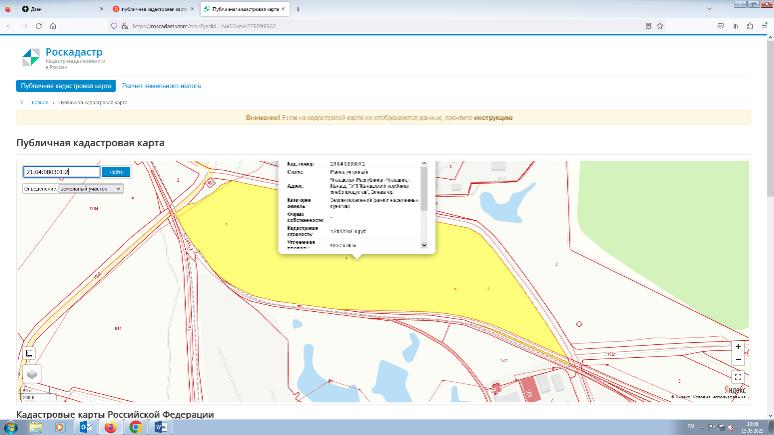The width and height of the screenshot is (774, 435).
Task: Open Microsoft Word from the taskbar
Action: tap(160, 427)
